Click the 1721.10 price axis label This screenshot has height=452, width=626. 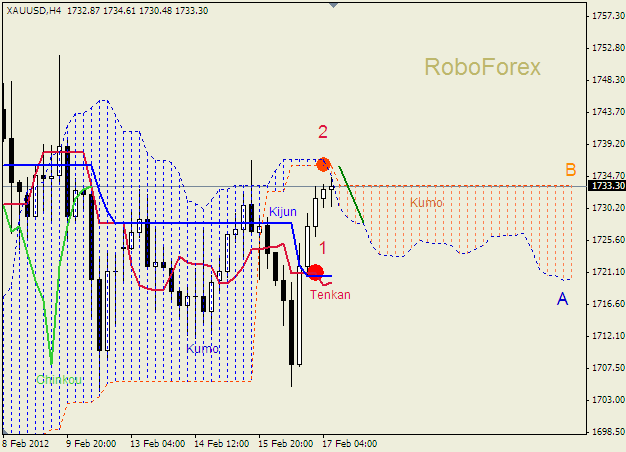click(x=608, y=272)
